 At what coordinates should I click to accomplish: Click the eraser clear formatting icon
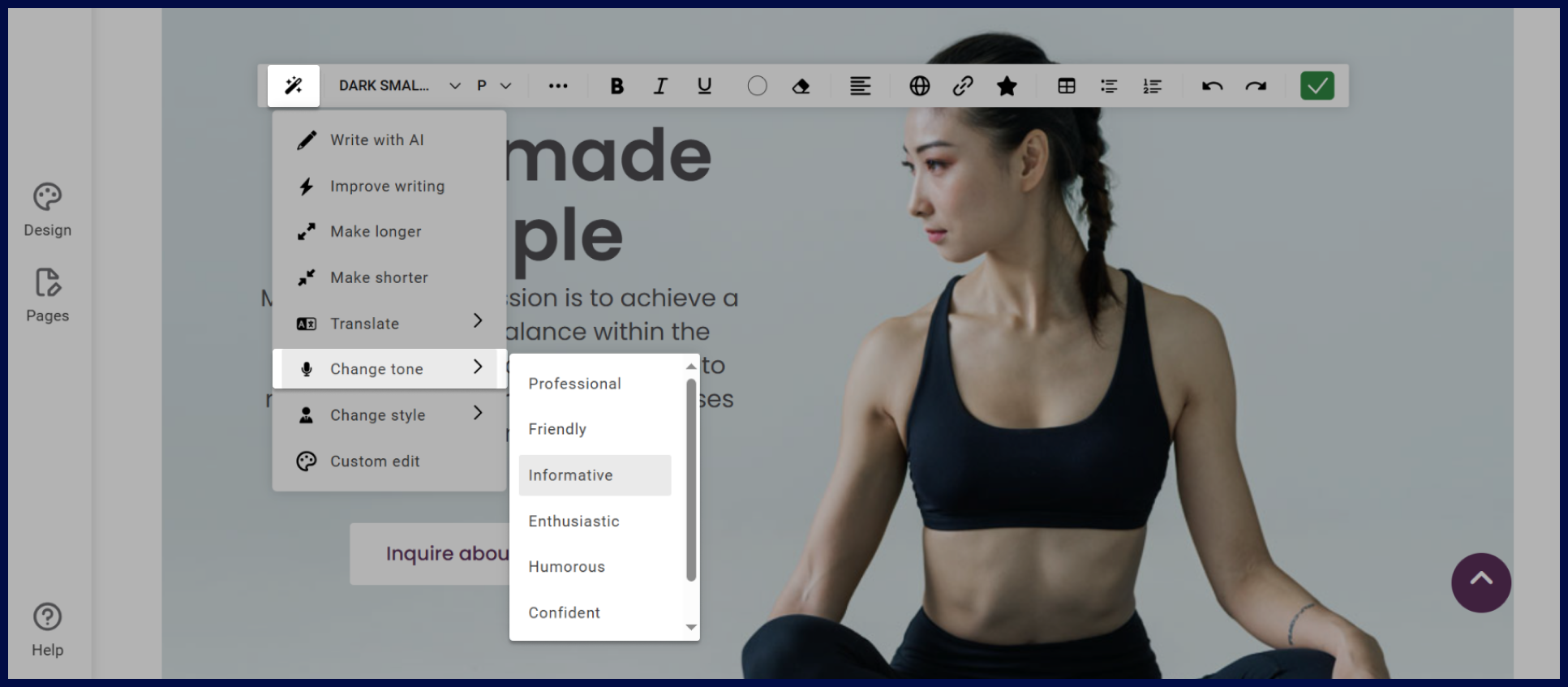(801, 85)
